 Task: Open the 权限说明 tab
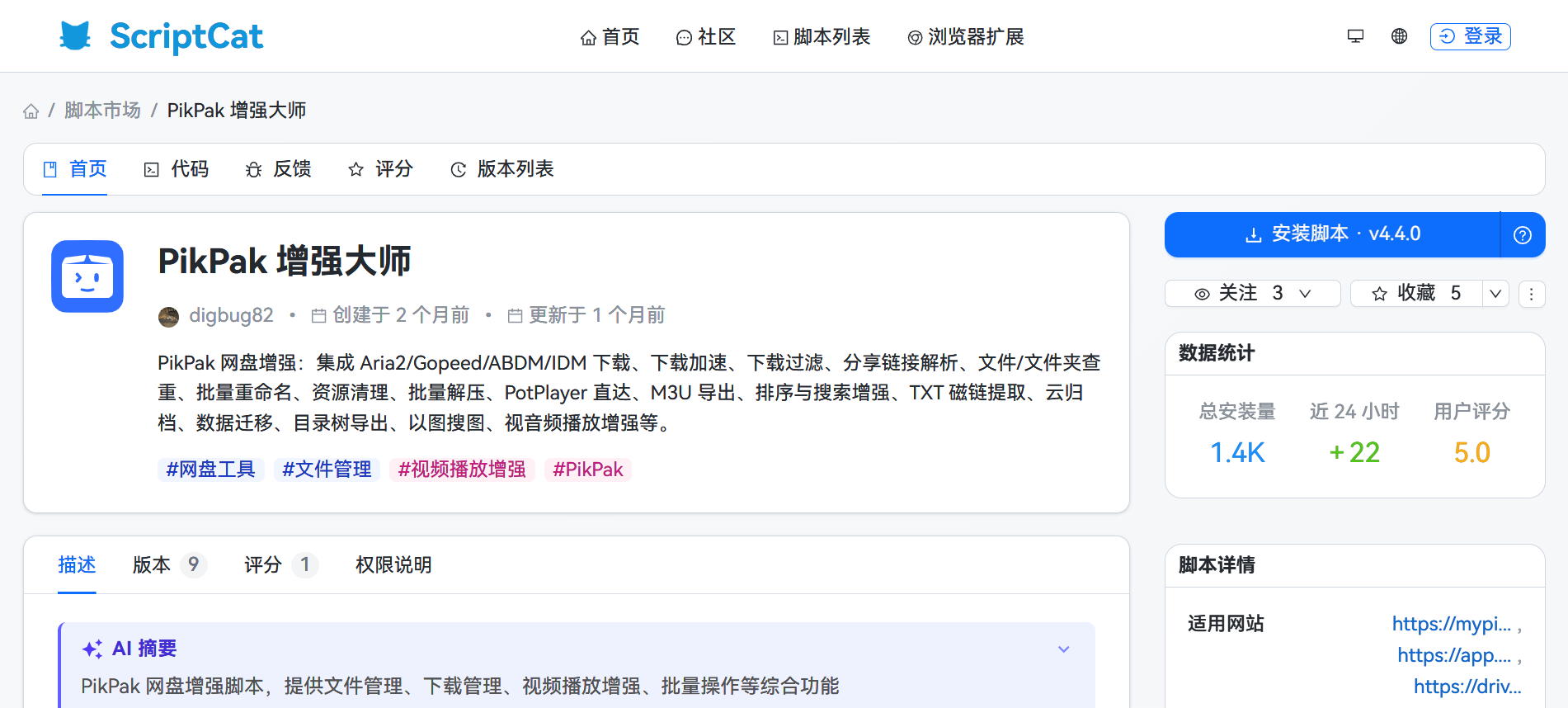pyautogui.click(x=393, y=565)
